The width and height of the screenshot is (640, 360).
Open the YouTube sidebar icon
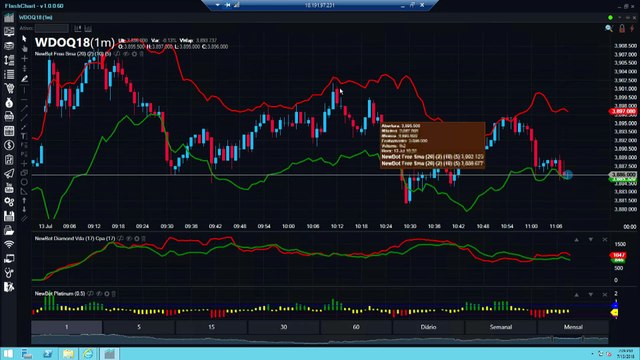[x=9, y=188]
